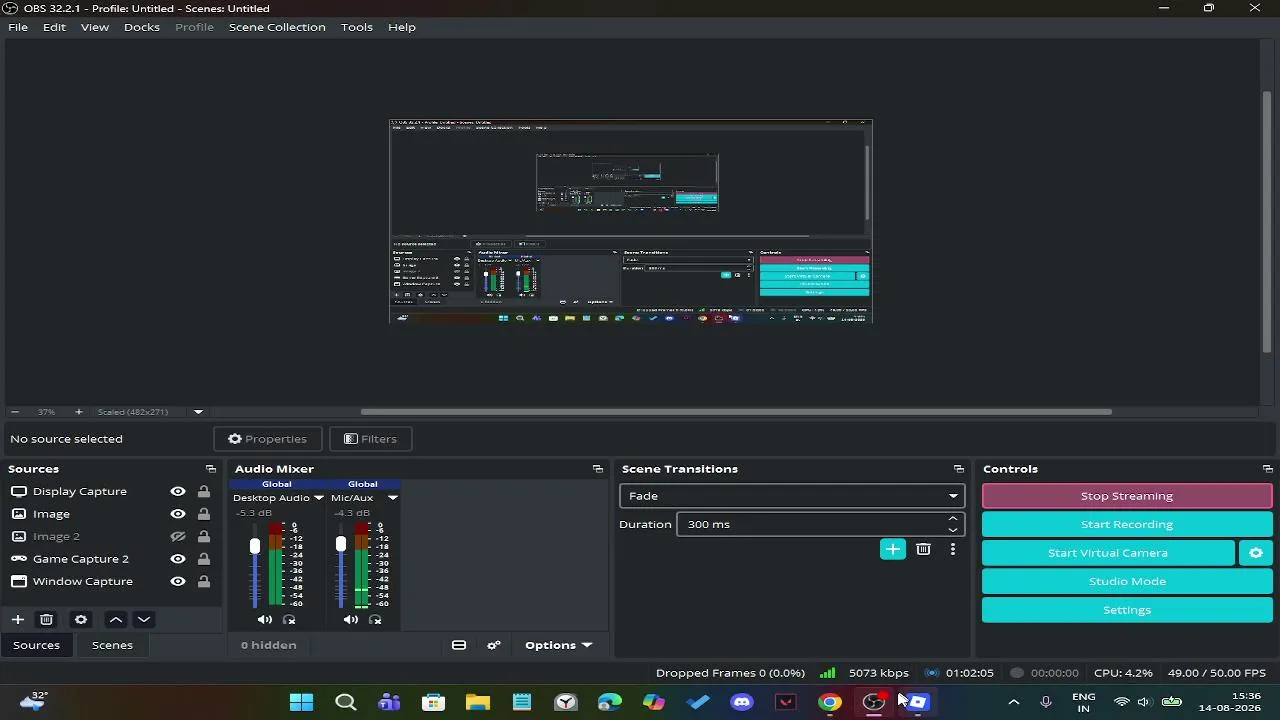
Task: Click the Duration 300 ms field
Action: coord(820,524)
